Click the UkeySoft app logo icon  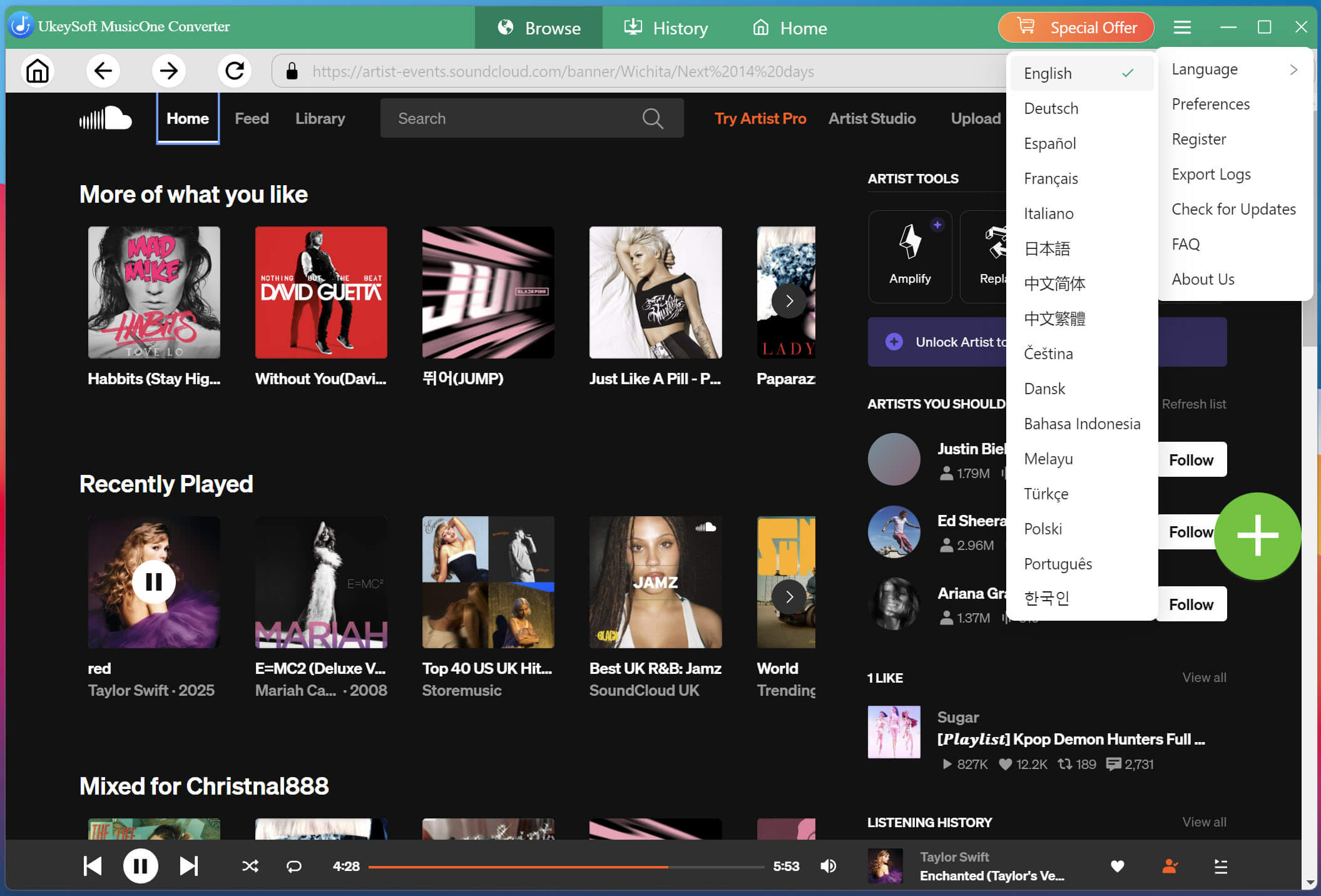tap(21, 26)
